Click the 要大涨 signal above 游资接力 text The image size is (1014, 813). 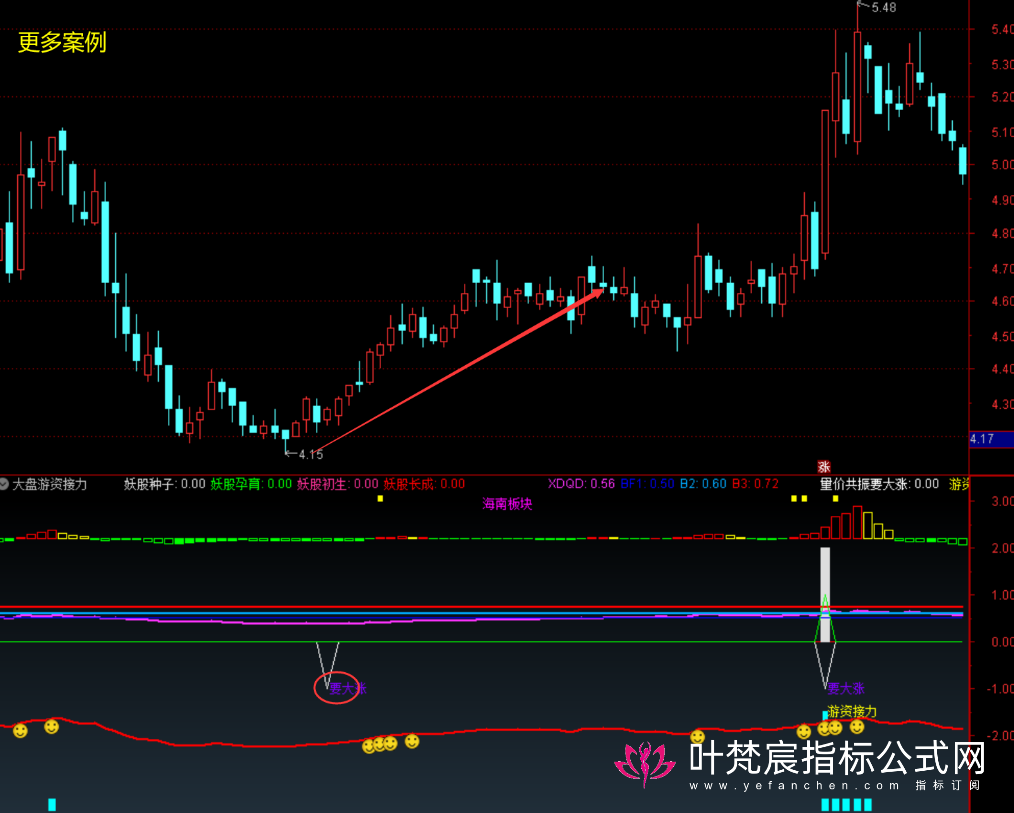click(x=845, y=688)
